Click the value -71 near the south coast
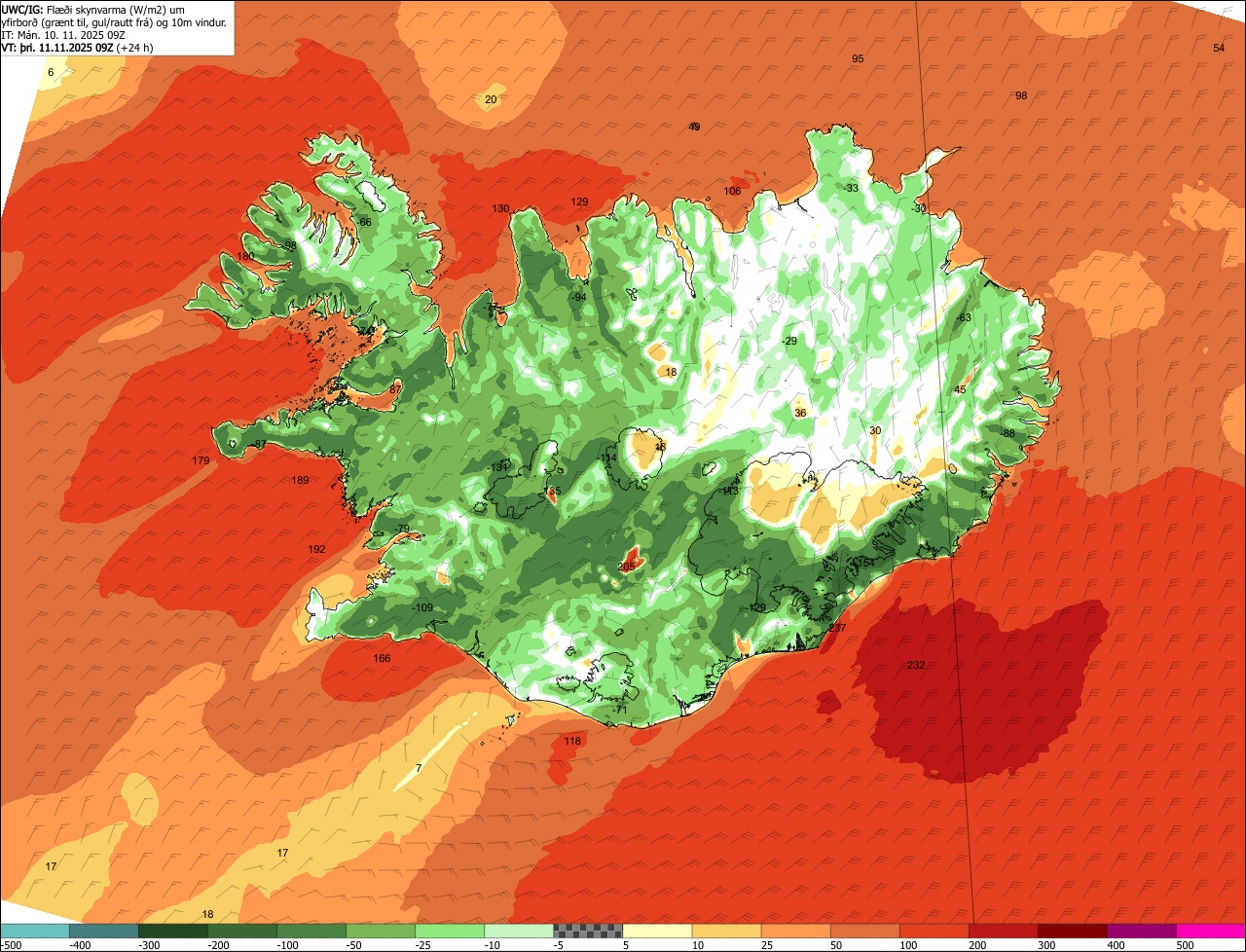The height and width of the screenshot is (952, 1246). (x=621, y=710)
